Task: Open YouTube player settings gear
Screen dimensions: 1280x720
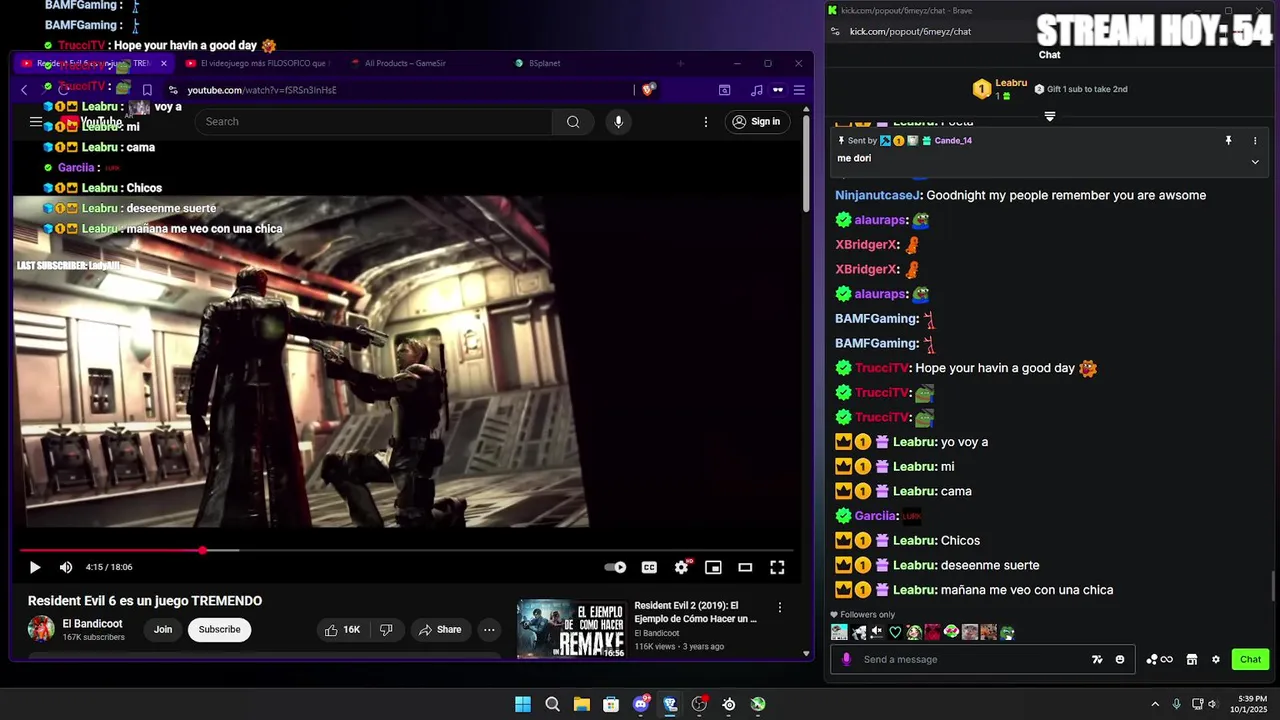Action: click(x=682, y=567)
